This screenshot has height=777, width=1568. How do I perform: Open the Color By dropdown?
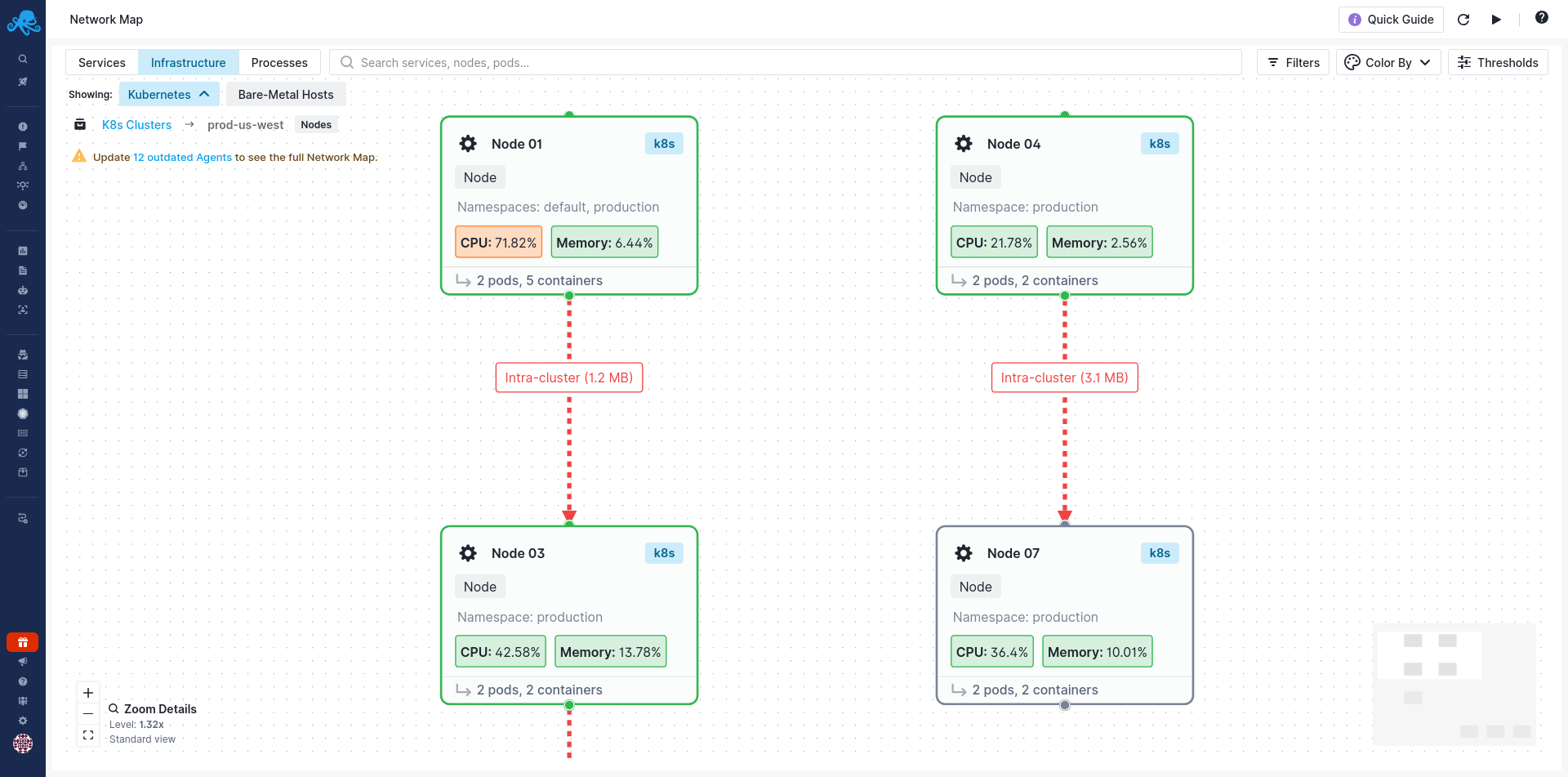pyautogui.click(x=1388, y=62)
